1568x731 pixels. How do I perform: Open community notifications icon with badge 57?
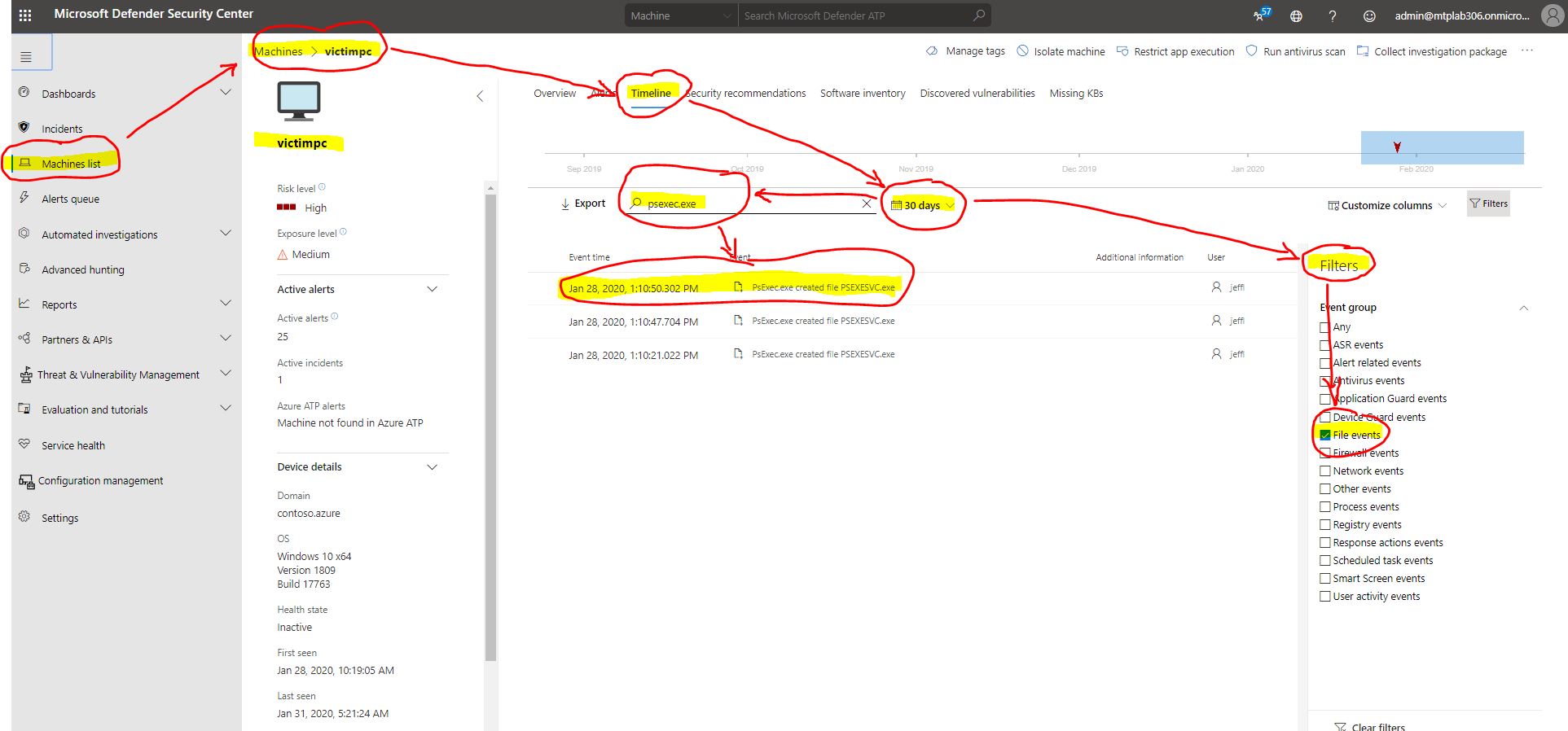point(1262,15)
